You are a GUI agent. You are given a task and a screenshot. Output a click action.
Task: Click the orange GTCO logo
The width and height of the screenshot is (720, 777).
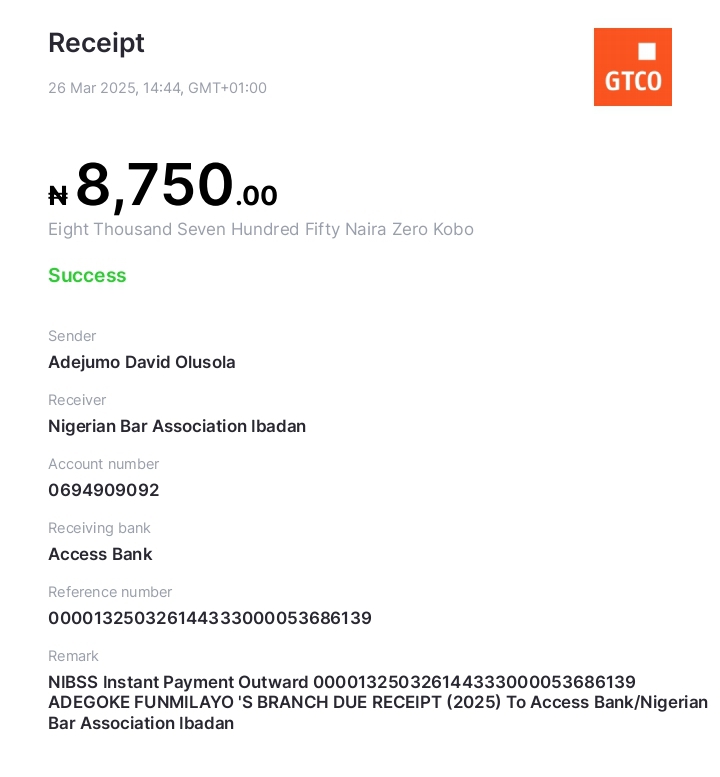(632, 67)
